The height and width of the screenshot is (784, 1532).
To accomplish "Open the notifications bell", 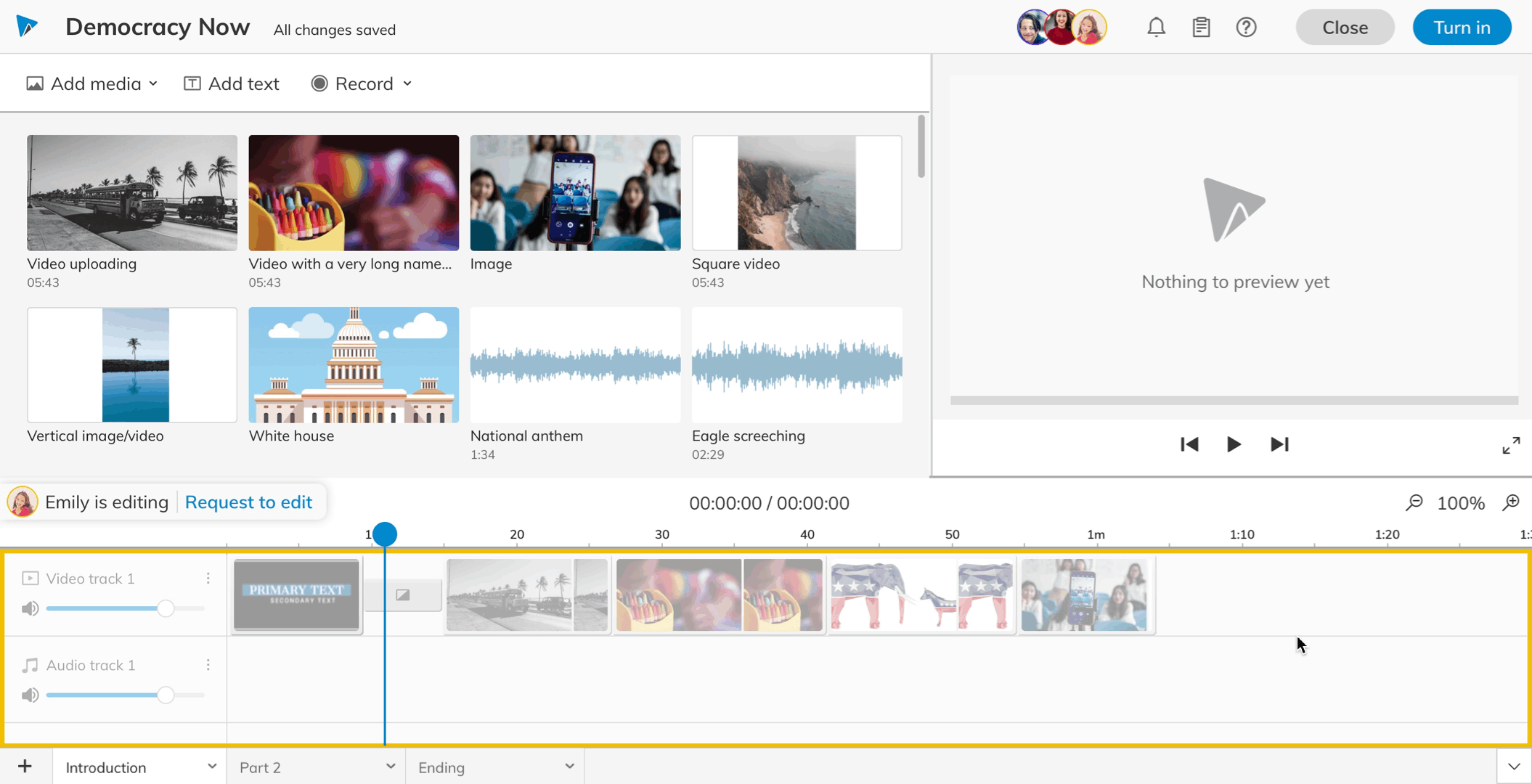I will (1156, 28).
